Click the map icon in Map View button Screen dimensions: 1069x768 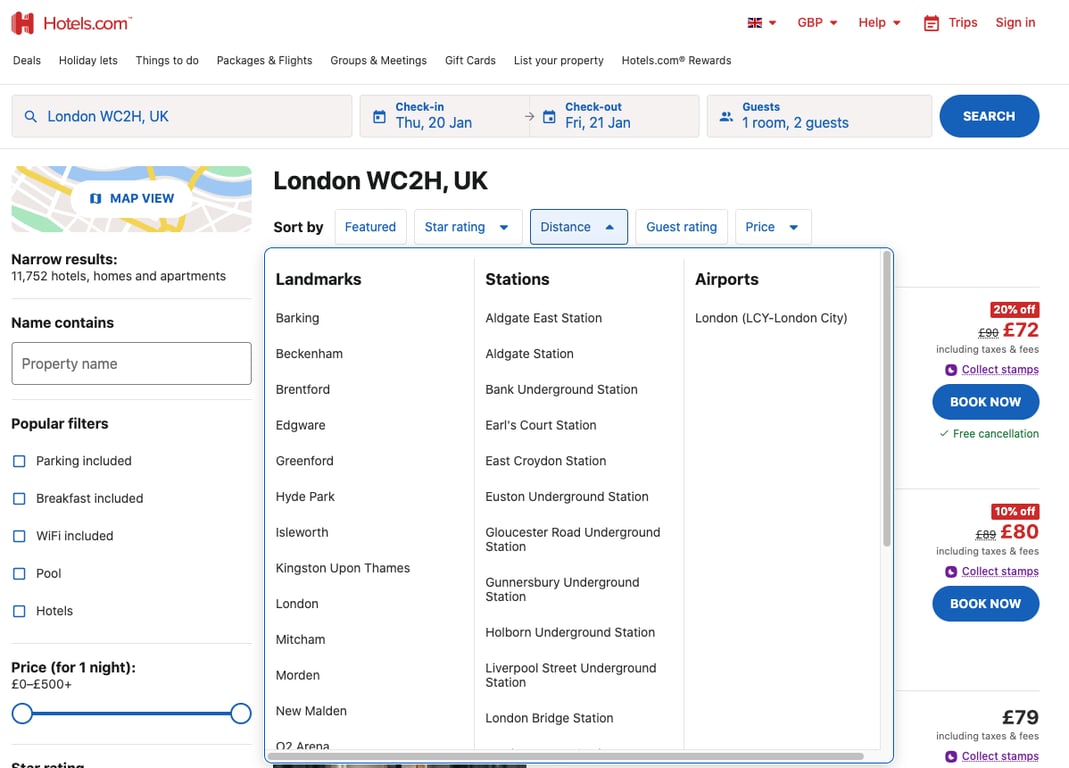point(96,198)
